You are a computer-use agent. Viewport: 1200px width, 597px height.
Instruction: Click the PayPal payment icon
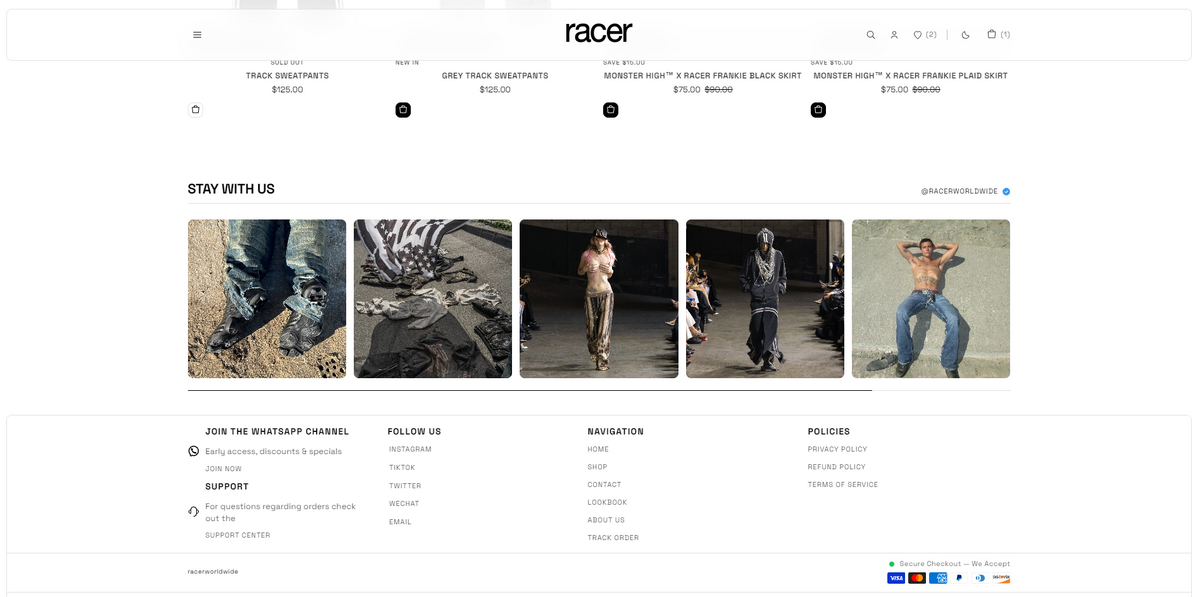(x=959, y=578)
